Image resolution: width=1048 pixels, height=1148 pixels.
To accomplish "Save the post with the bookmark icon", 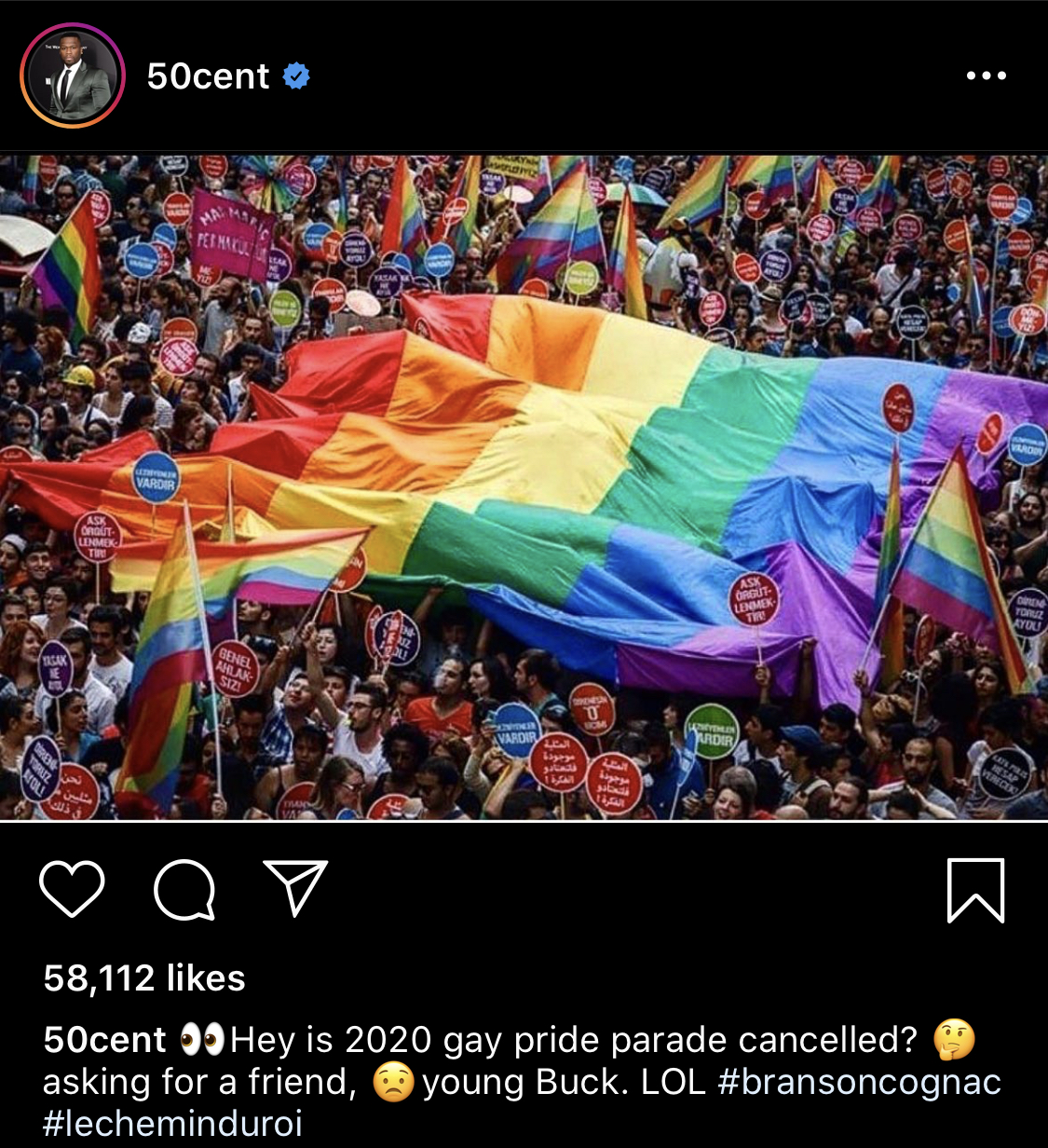I will (975, 890).
